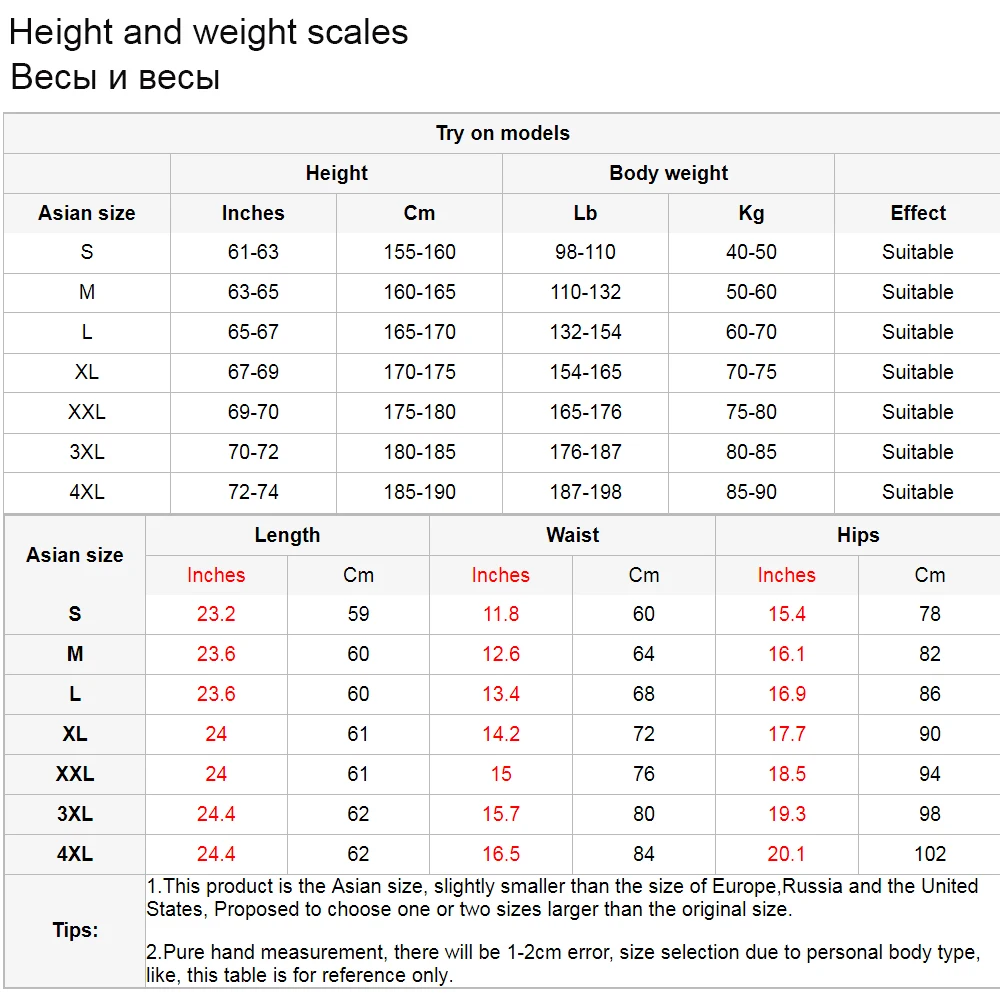
Task: Click the 'Height and weight scales' title
Action: pos(209,32)
